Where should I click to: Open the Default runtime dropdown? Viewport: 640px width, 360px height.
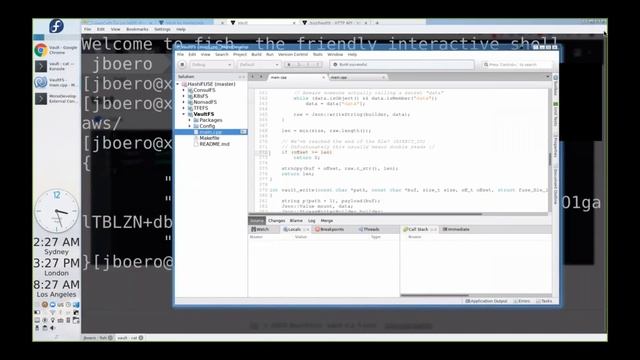(259, 64)
